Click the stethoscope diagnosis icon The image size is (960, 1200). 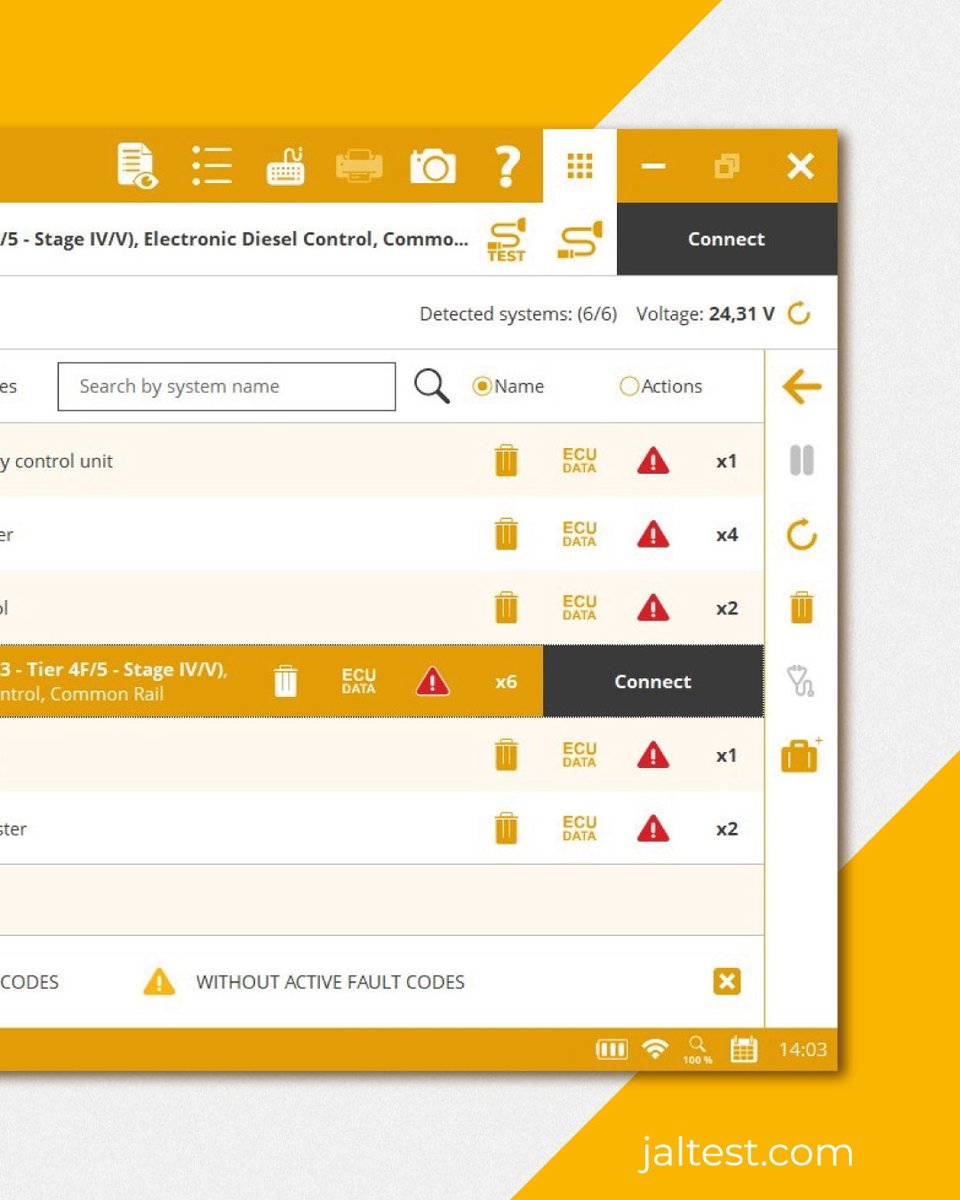tap(801, 682)
